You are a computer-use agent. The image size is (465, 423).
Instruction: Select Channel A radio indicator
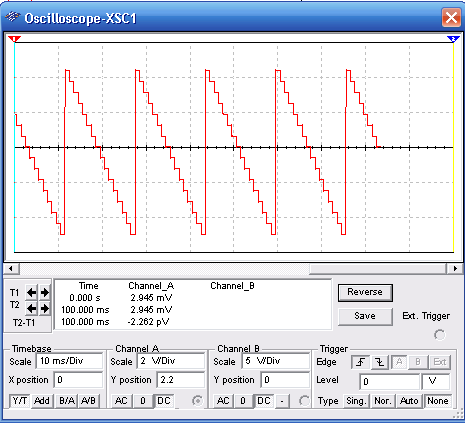click(197, 401)
